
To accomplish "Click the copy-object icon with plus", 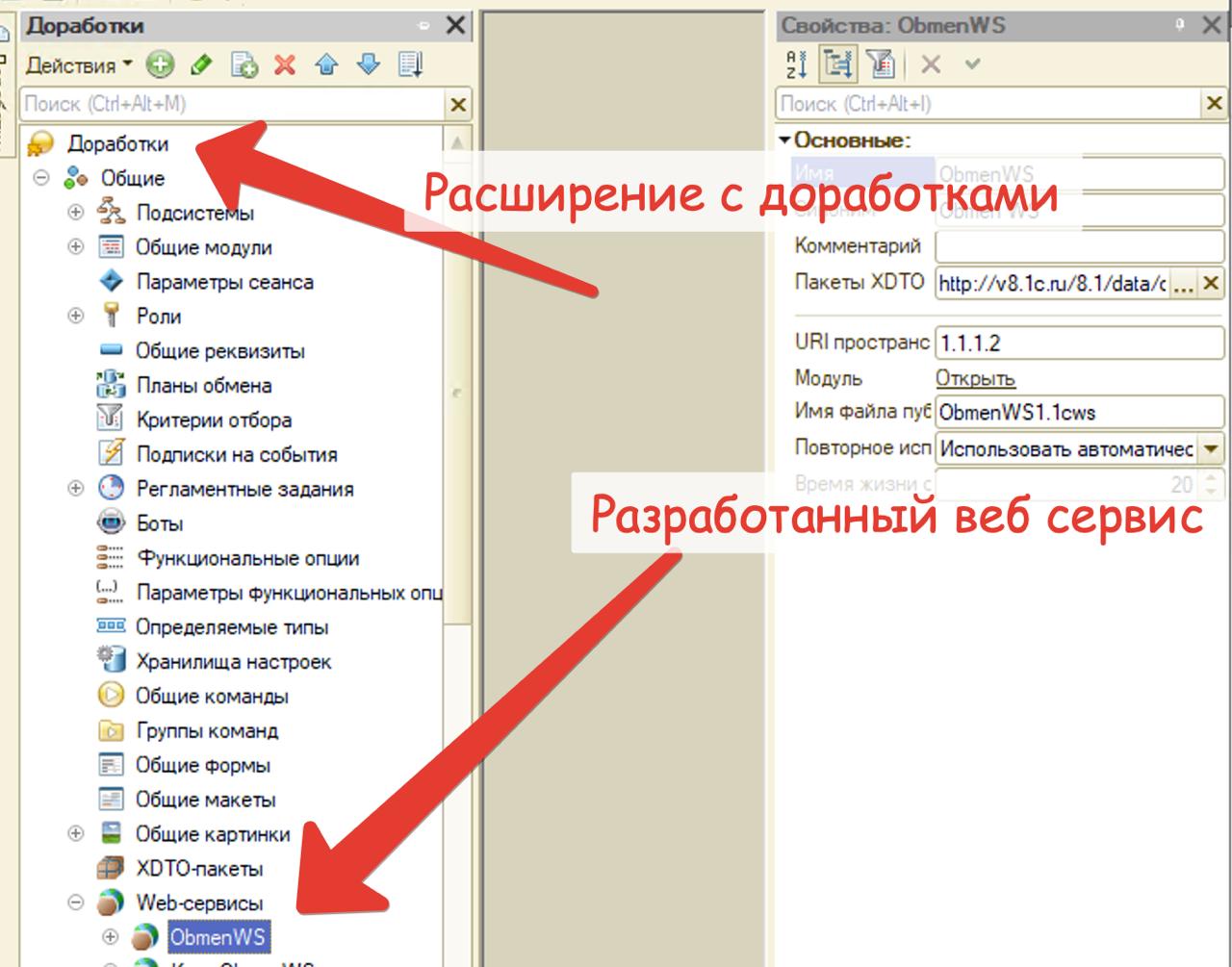I will click(x=244, y=65).
